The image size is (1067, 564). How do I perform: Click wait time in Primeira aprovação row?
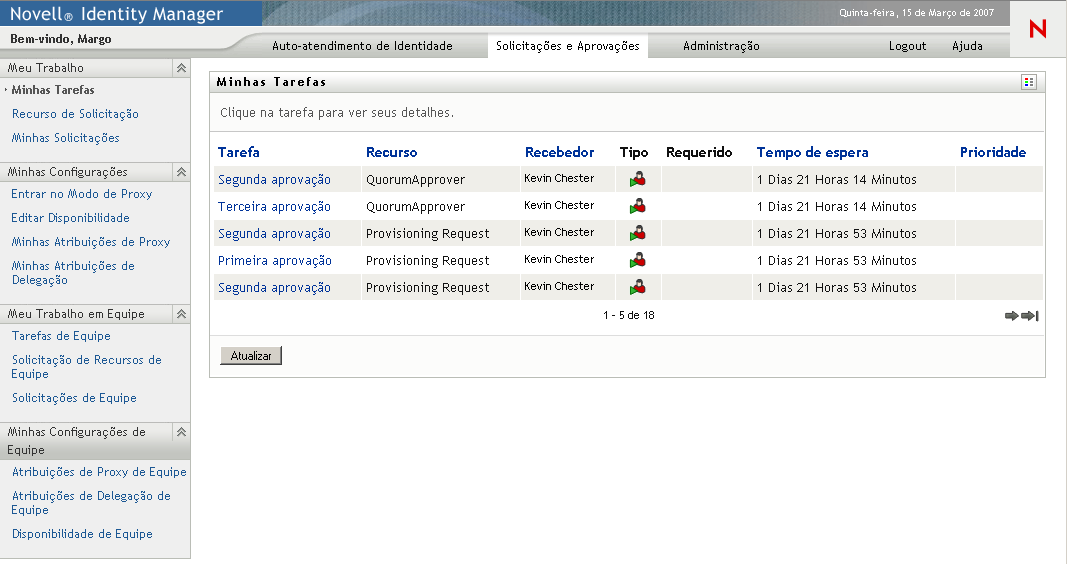pos(837,261)
